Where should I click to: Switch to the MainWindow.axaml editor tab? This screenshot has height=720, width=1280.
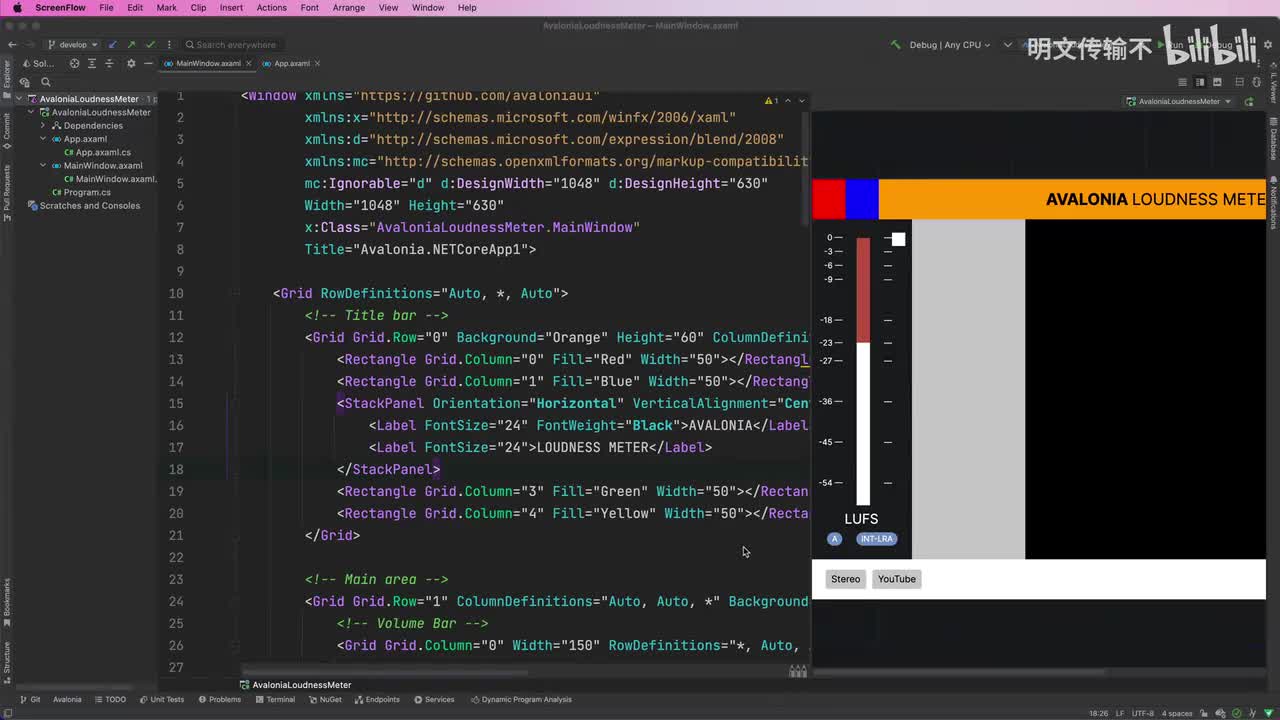(208, 63)
